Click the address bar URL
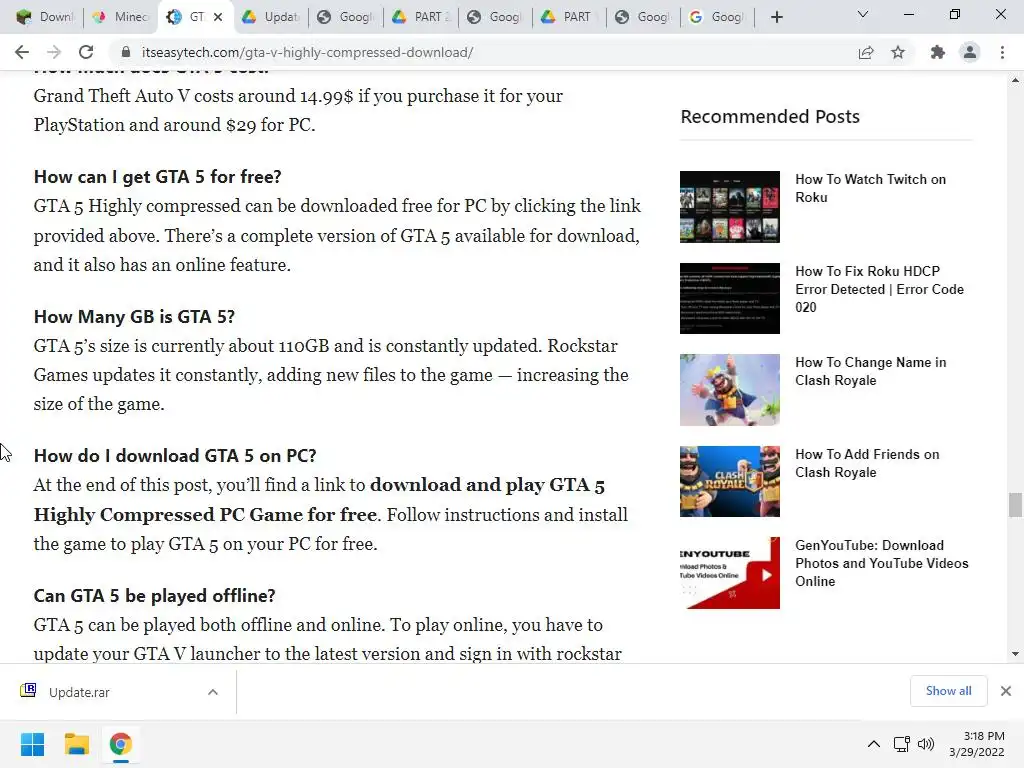Screen dimensions: 1024x768 [307, 52]
